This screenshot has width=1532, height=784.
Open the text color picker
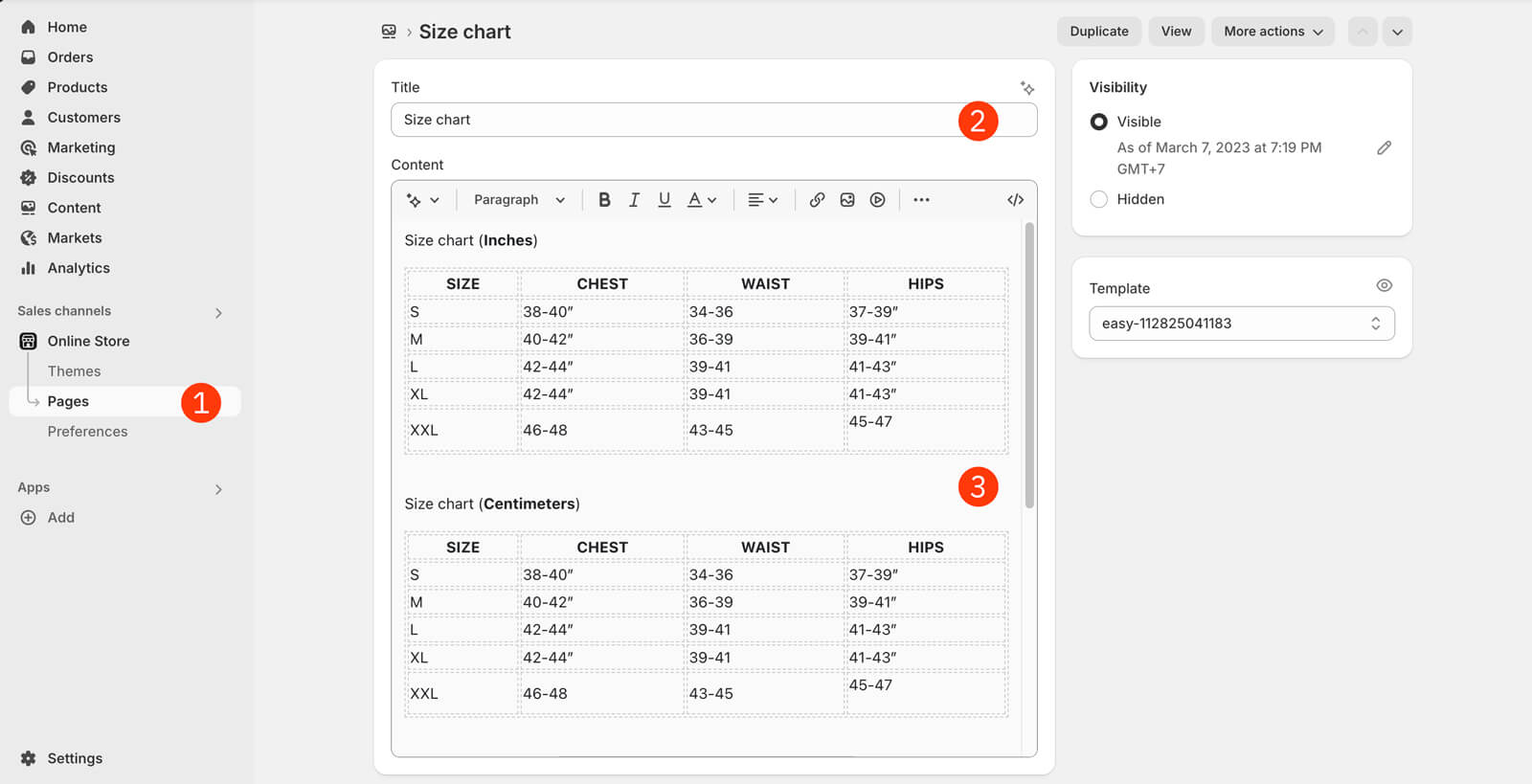tap(701, 200)
